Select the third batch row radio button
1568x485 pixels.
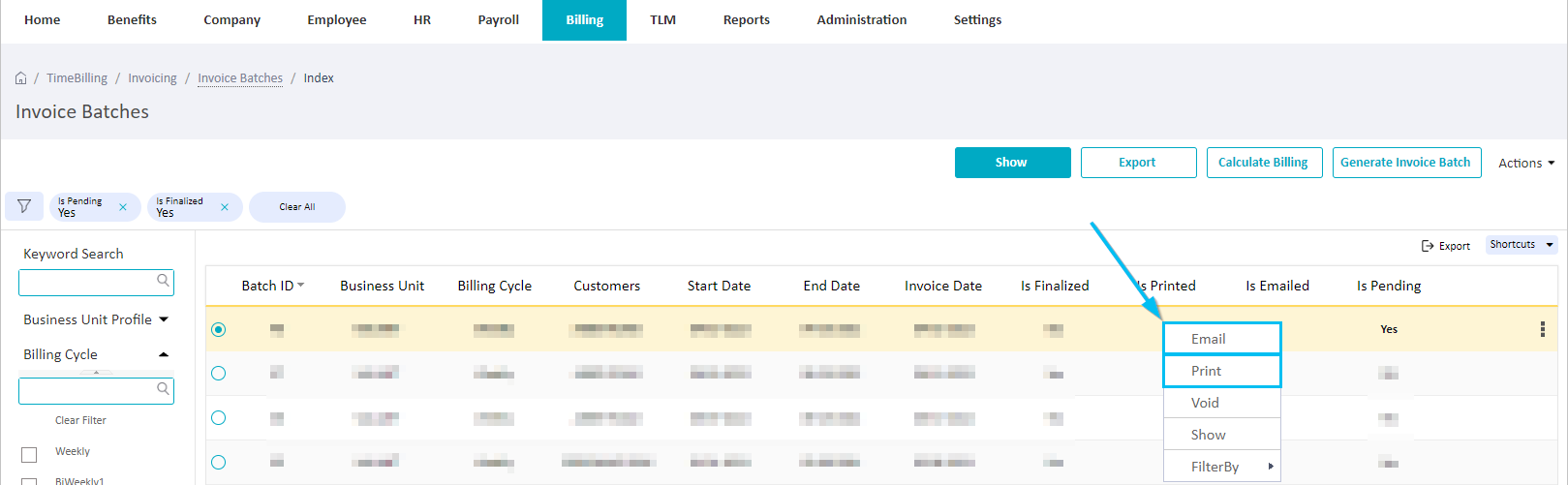tap(219, 418)
